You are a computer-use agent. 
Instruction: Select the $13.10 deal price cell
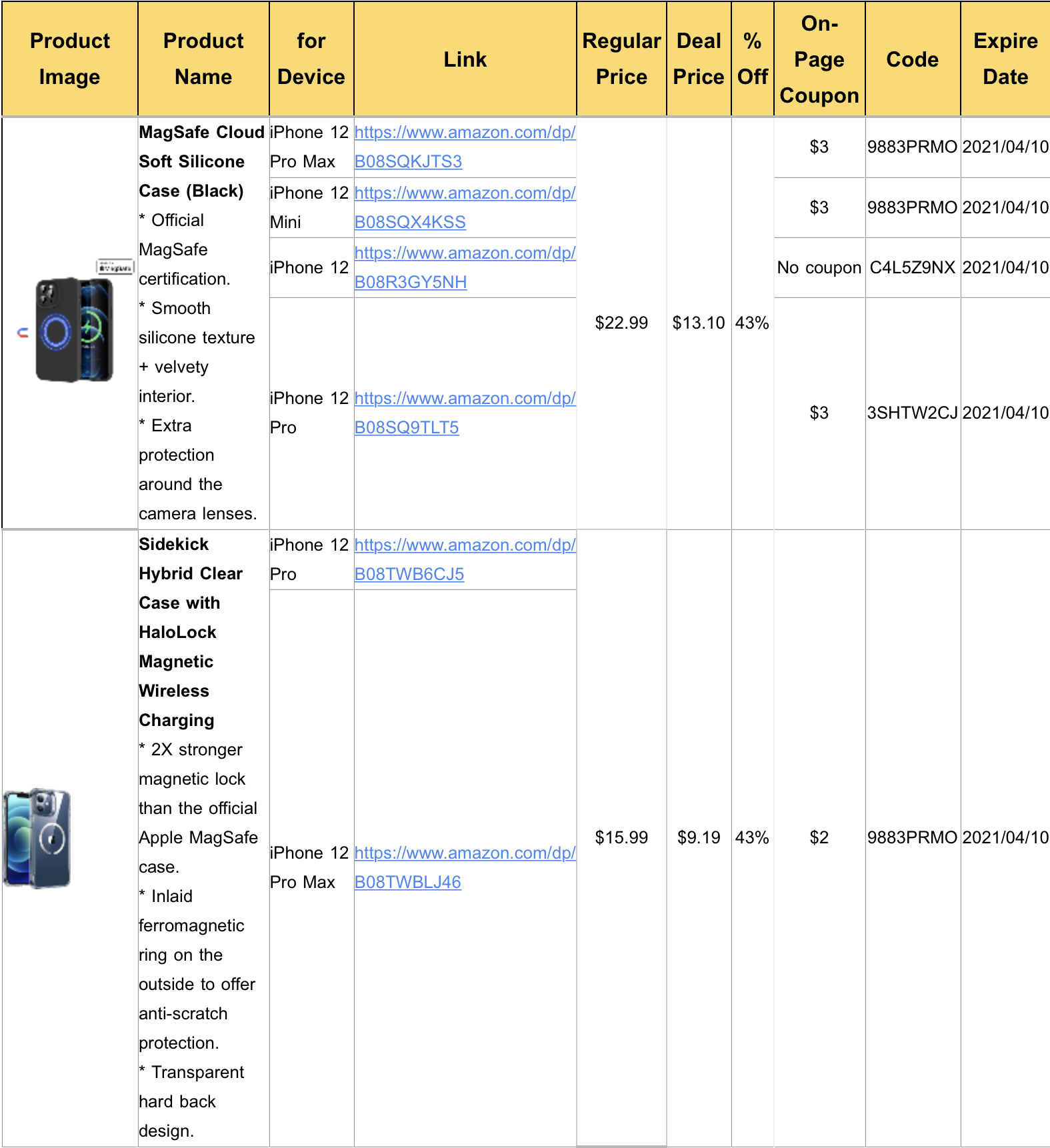click(699, 323)
